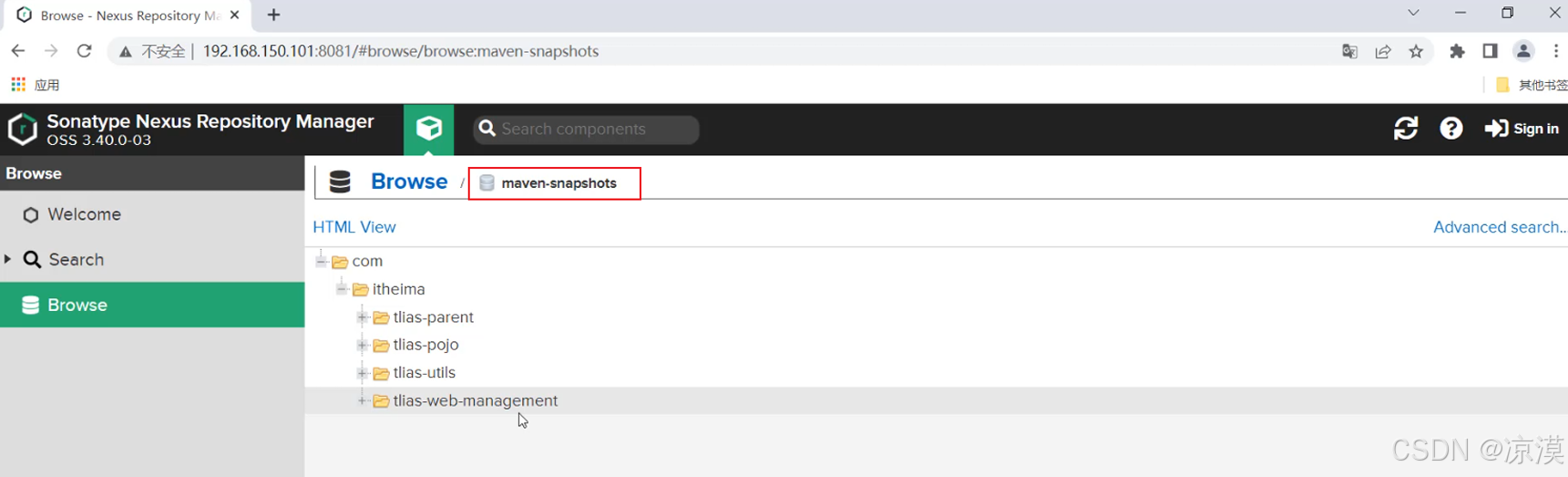This screenshot has width=1568, height=477.
Task: Expand the Search sidebar arrow
Action: tap(7, 259)
